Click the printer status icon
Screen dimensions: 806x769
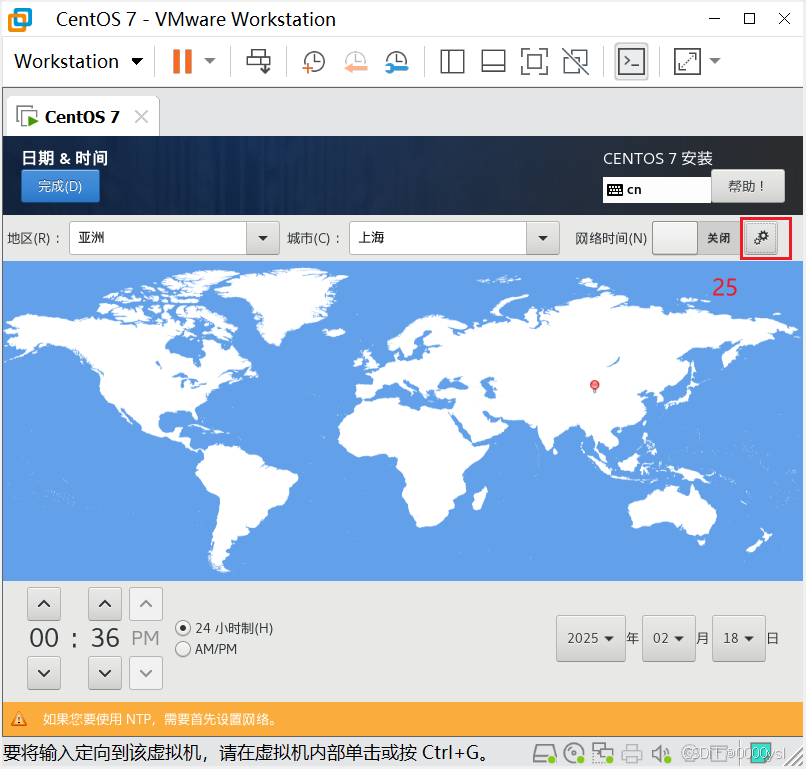coord(631,754)
